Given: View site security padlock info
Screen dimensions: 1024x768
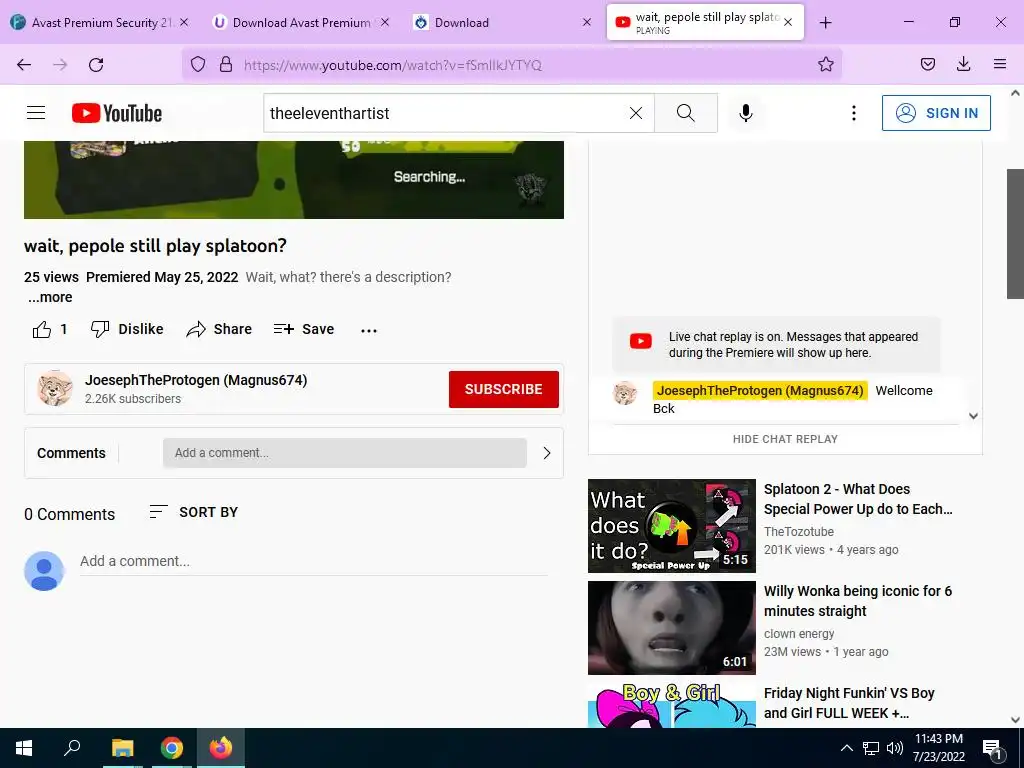Looking at the screenshot, I should (x=226, y=65).
